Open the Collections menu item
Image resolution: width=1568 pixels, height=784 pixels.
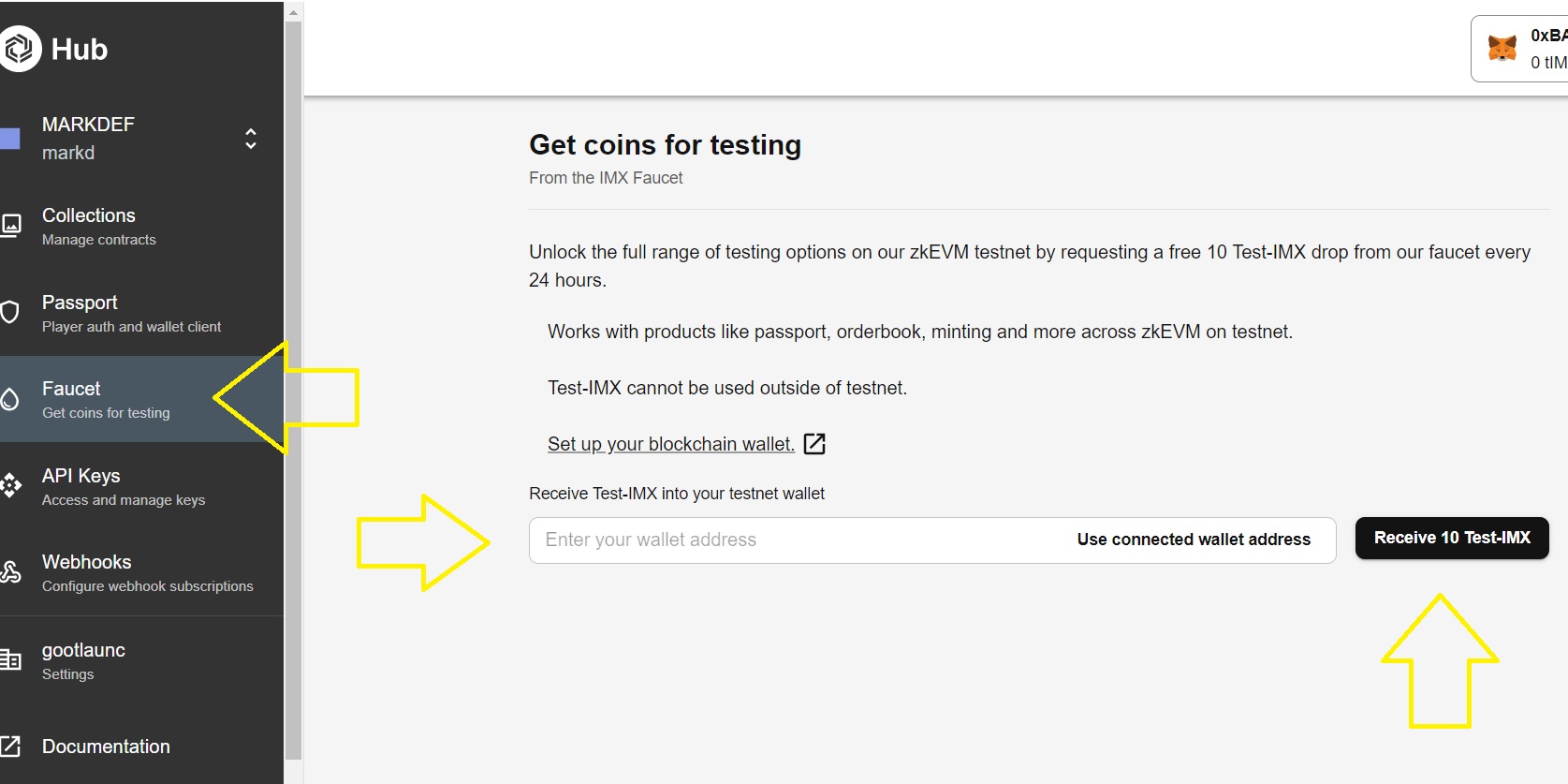pos(141,226)
